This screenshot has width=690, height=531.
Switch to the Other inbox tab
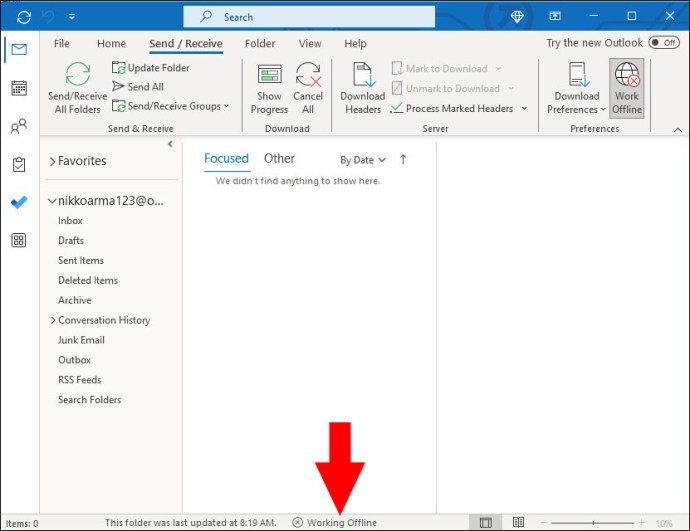click(x=279, y=158)
